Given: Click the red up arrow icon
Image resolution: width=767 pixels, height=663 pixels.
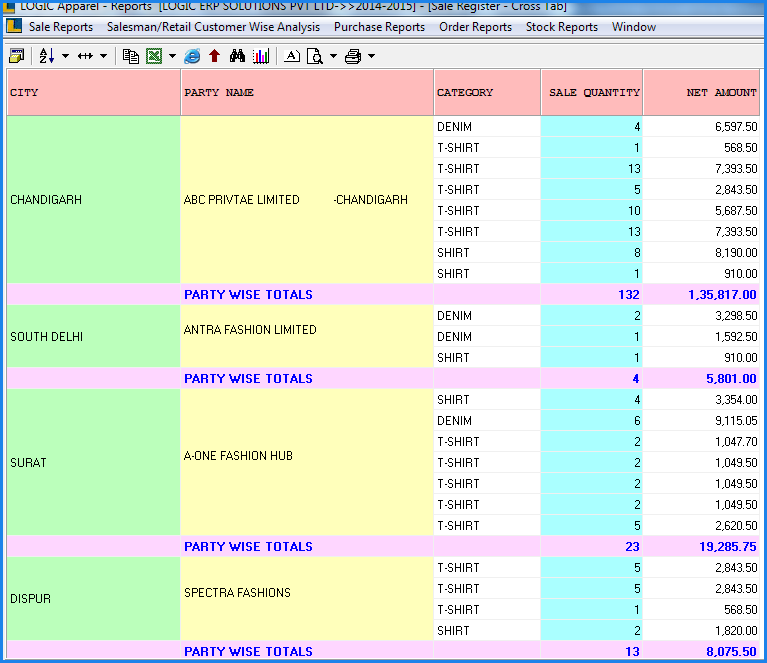Looking at the screenshot, I should pos(214,56).
